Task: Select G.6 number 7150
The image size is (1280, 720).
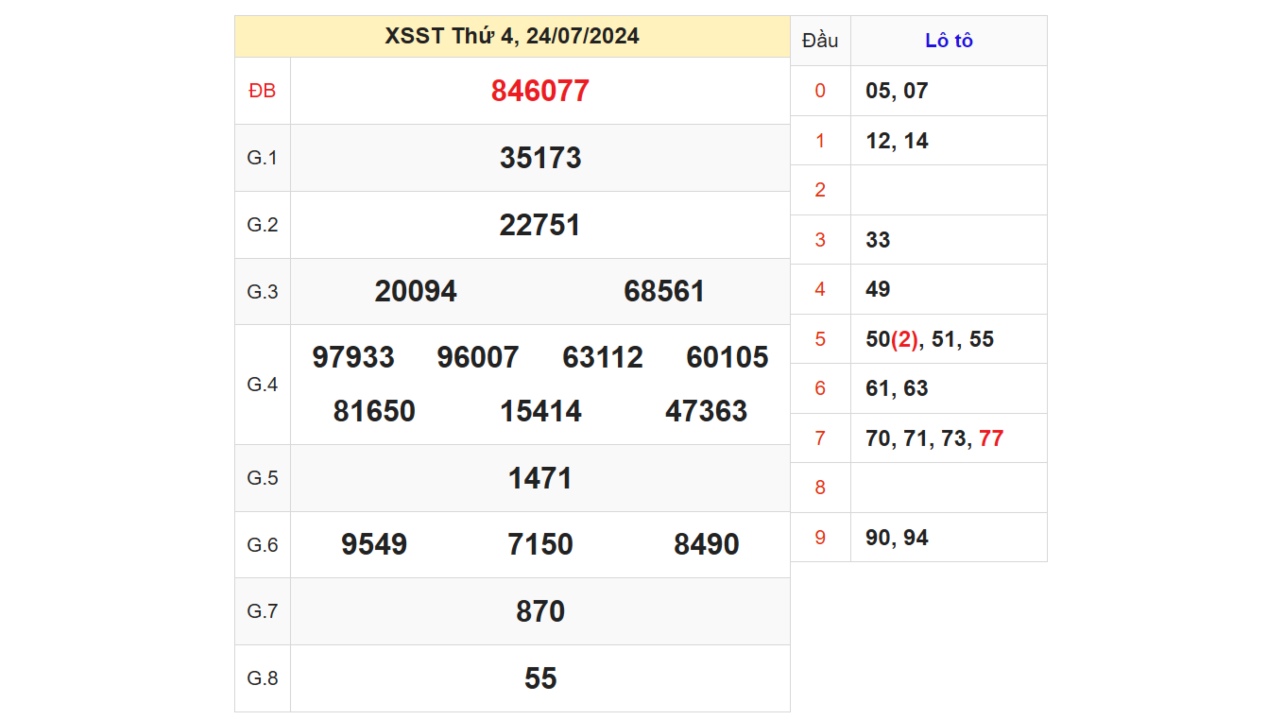Action: coord(540,545)
